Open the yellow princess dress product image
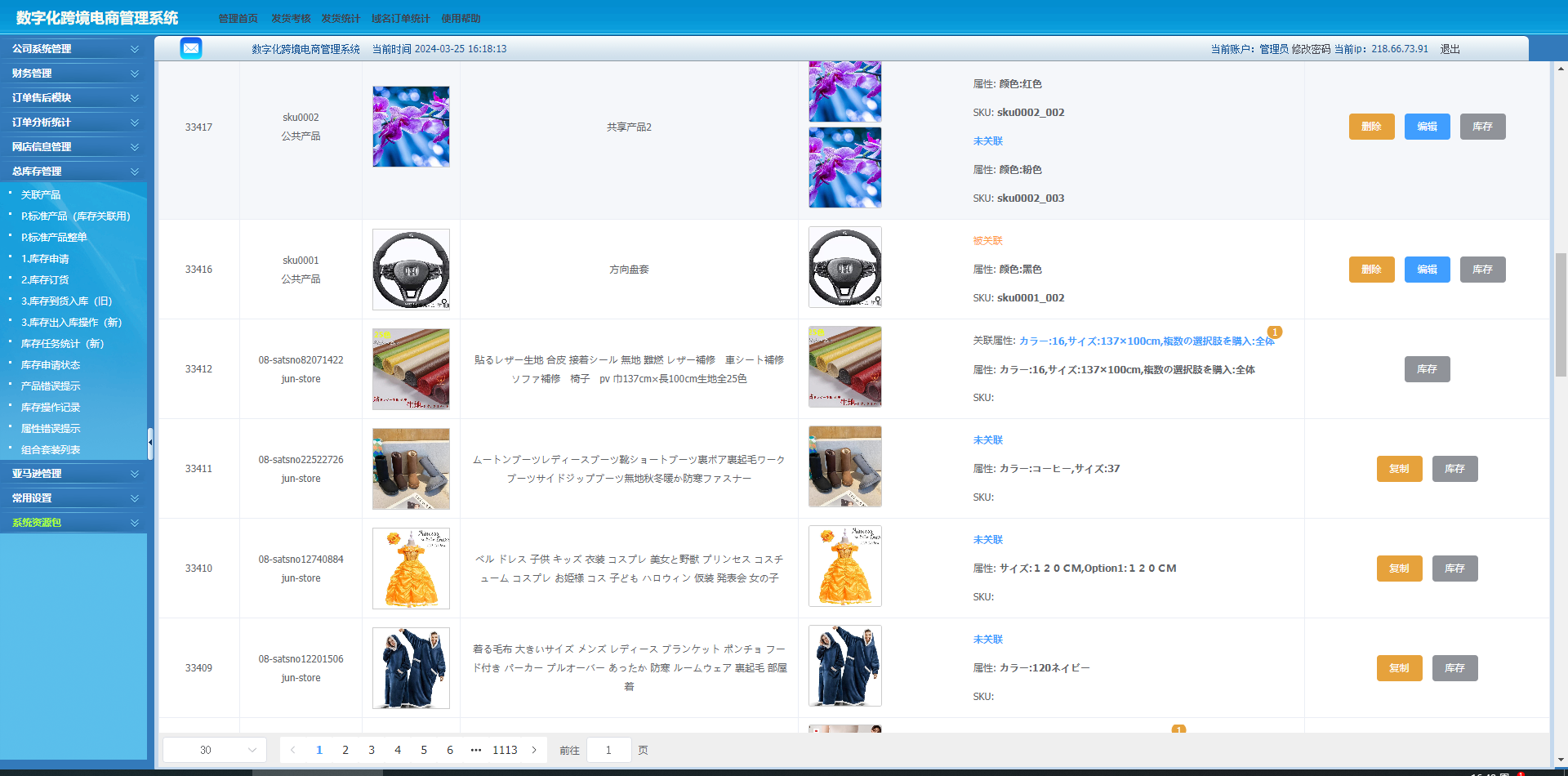Image resolution: width=1568 pixels, height=776 pixels. pos(411,569)
